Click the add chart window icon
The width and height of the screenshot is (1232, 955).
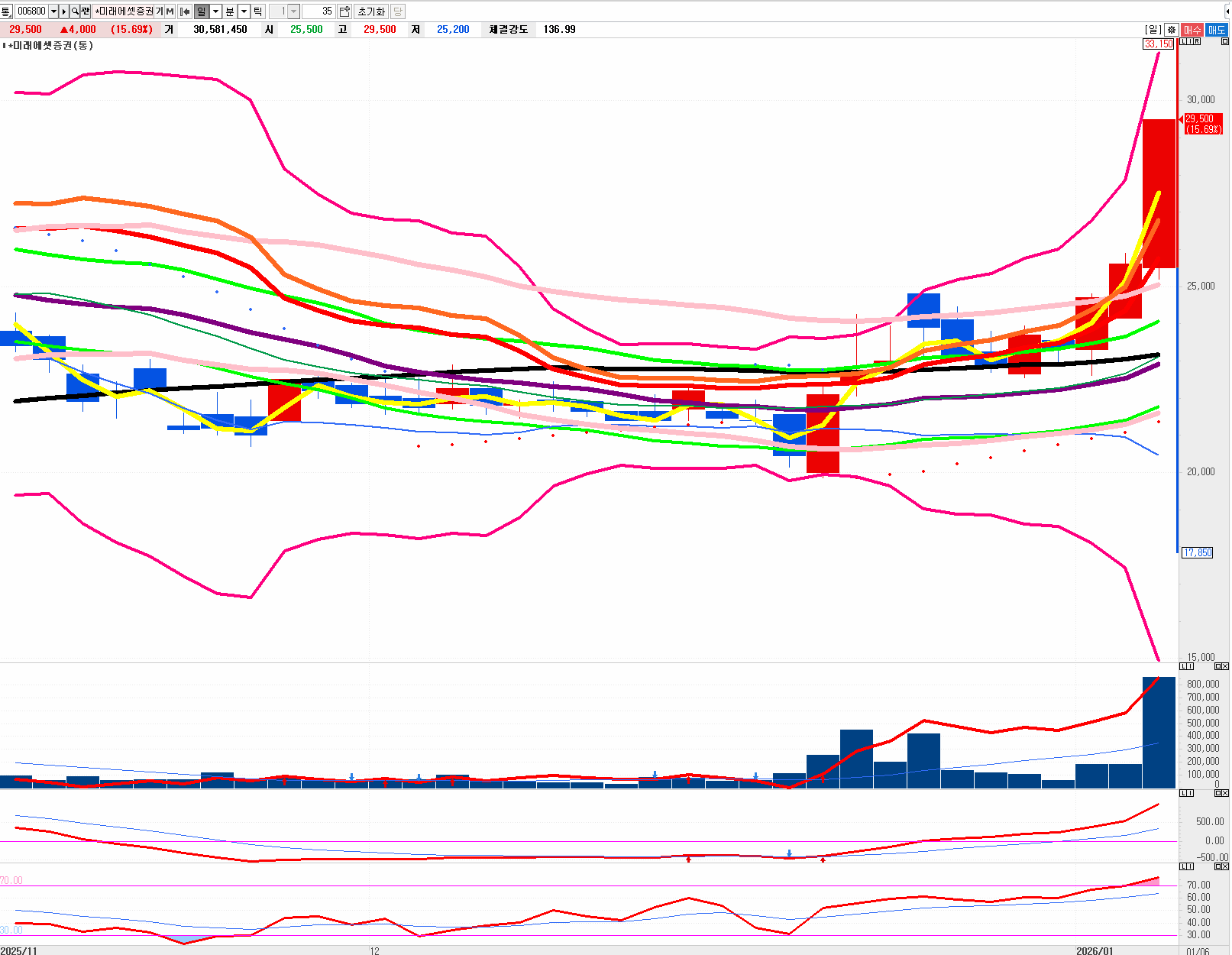coord(344,11)
